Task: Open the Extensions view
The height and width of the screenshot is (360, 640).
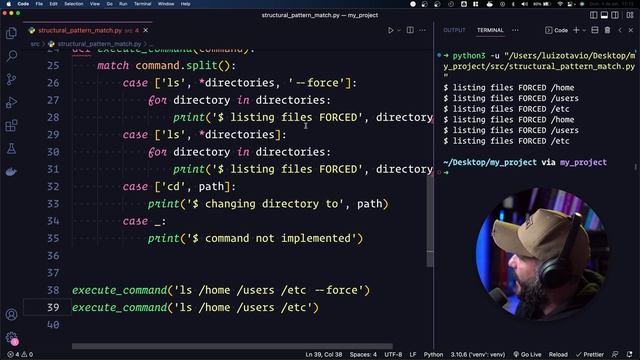Action: [x=11, y=125]
